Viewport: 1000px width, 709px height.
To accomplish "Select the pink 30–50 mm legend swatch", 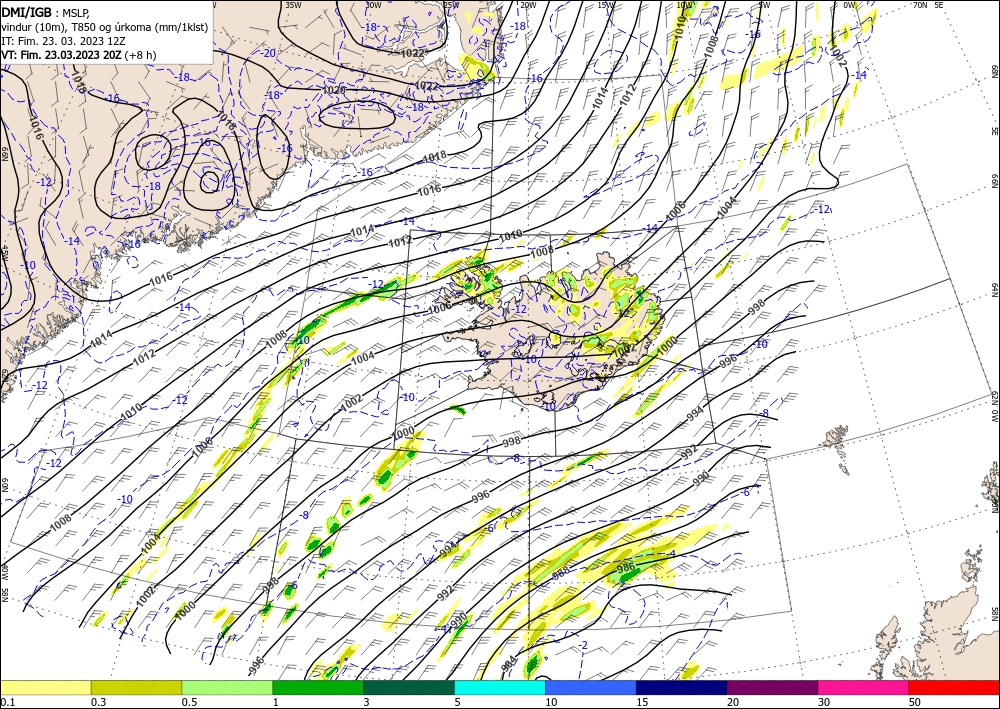I will 864,688.
